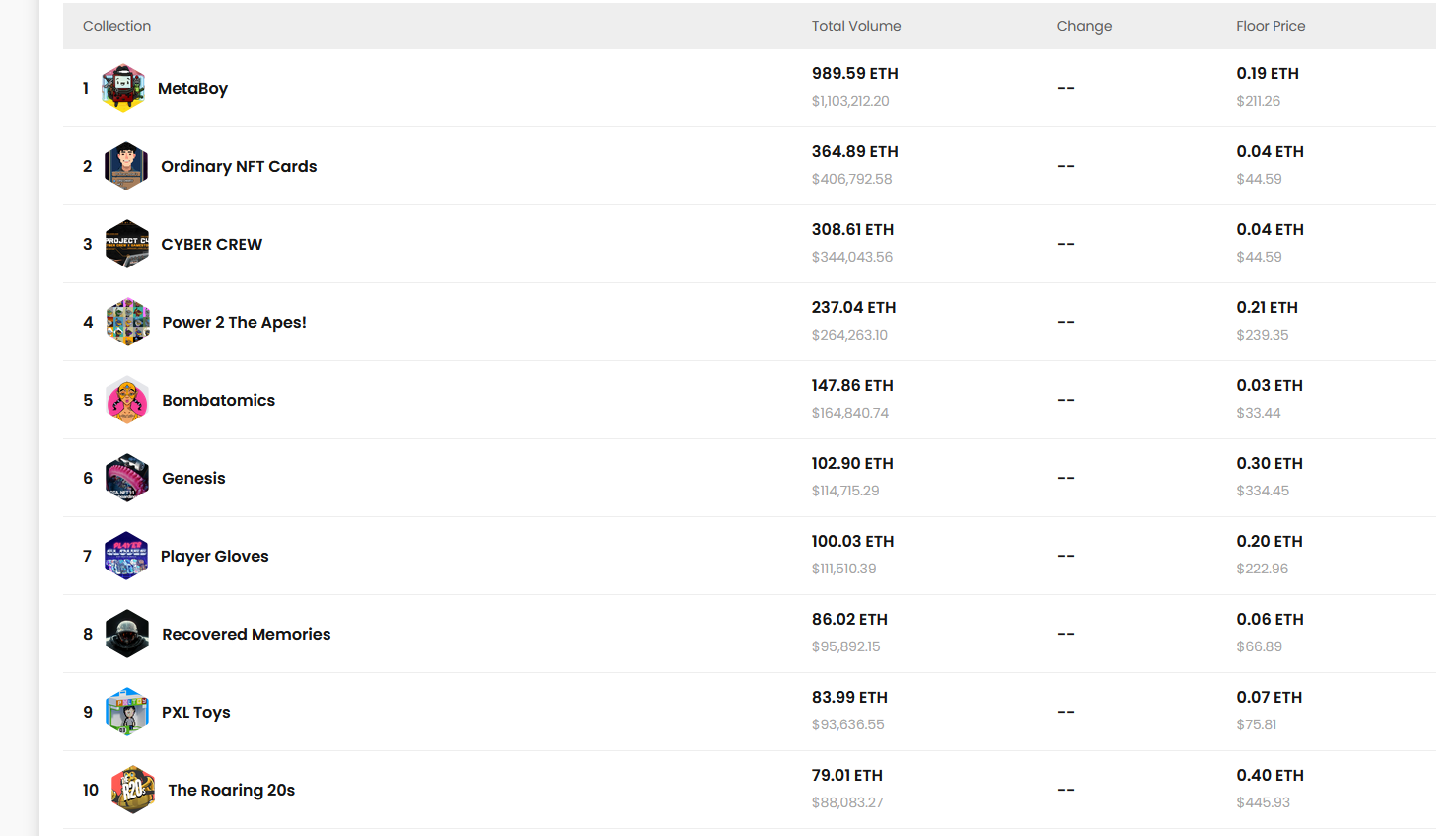1456x836 pixels.
Task: Open The Roaring 20s name link
Action: click(231, 790)
